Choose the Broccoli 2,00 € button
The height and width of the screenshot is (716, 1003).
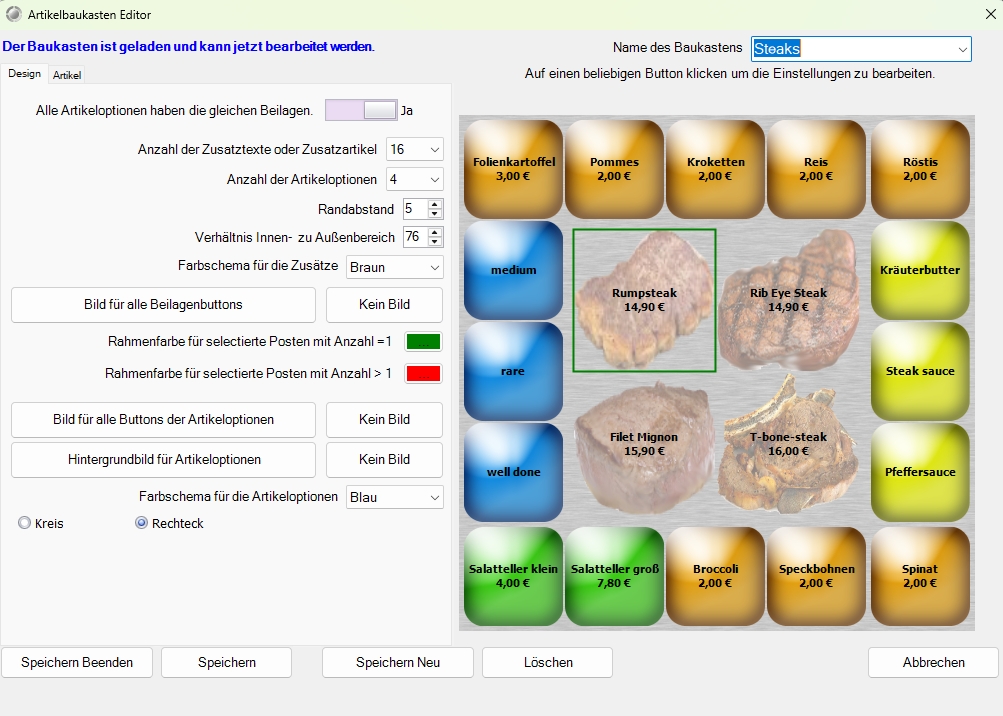(x=715, y=577)
